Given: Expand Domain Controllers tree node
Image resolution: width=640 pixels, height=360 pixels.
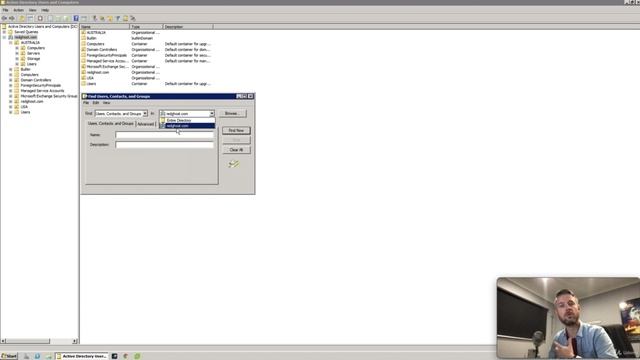Looking at the screenshot, I should (11, 80).
